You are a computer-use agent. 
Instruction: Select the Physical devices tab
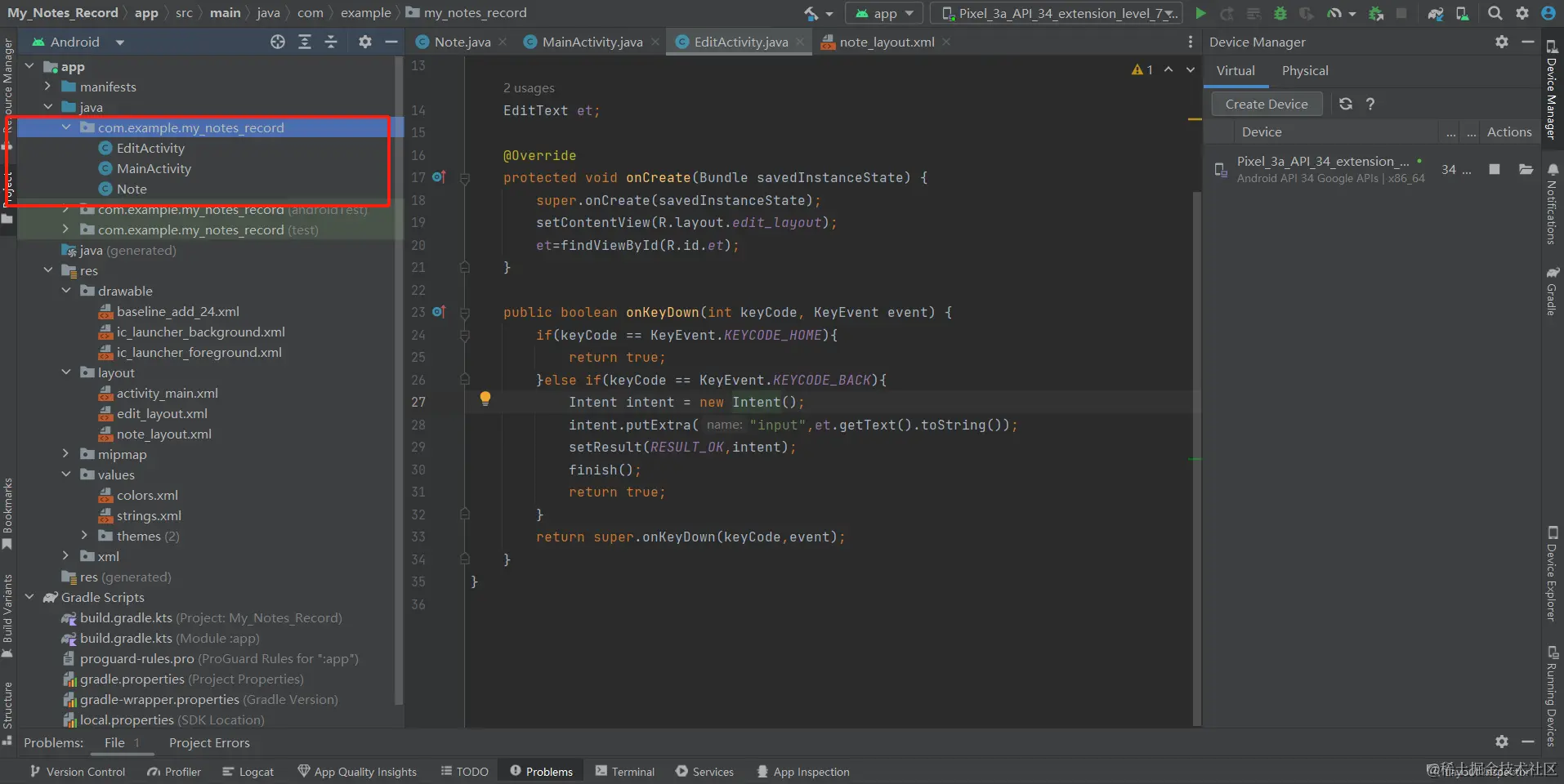[1305, 71]
